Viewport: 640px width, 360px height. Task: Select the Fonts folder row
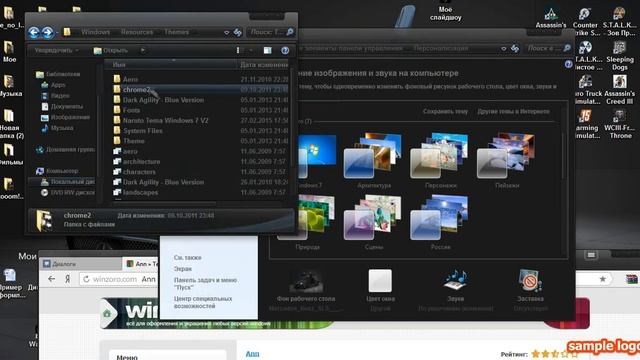coord(200,110)
